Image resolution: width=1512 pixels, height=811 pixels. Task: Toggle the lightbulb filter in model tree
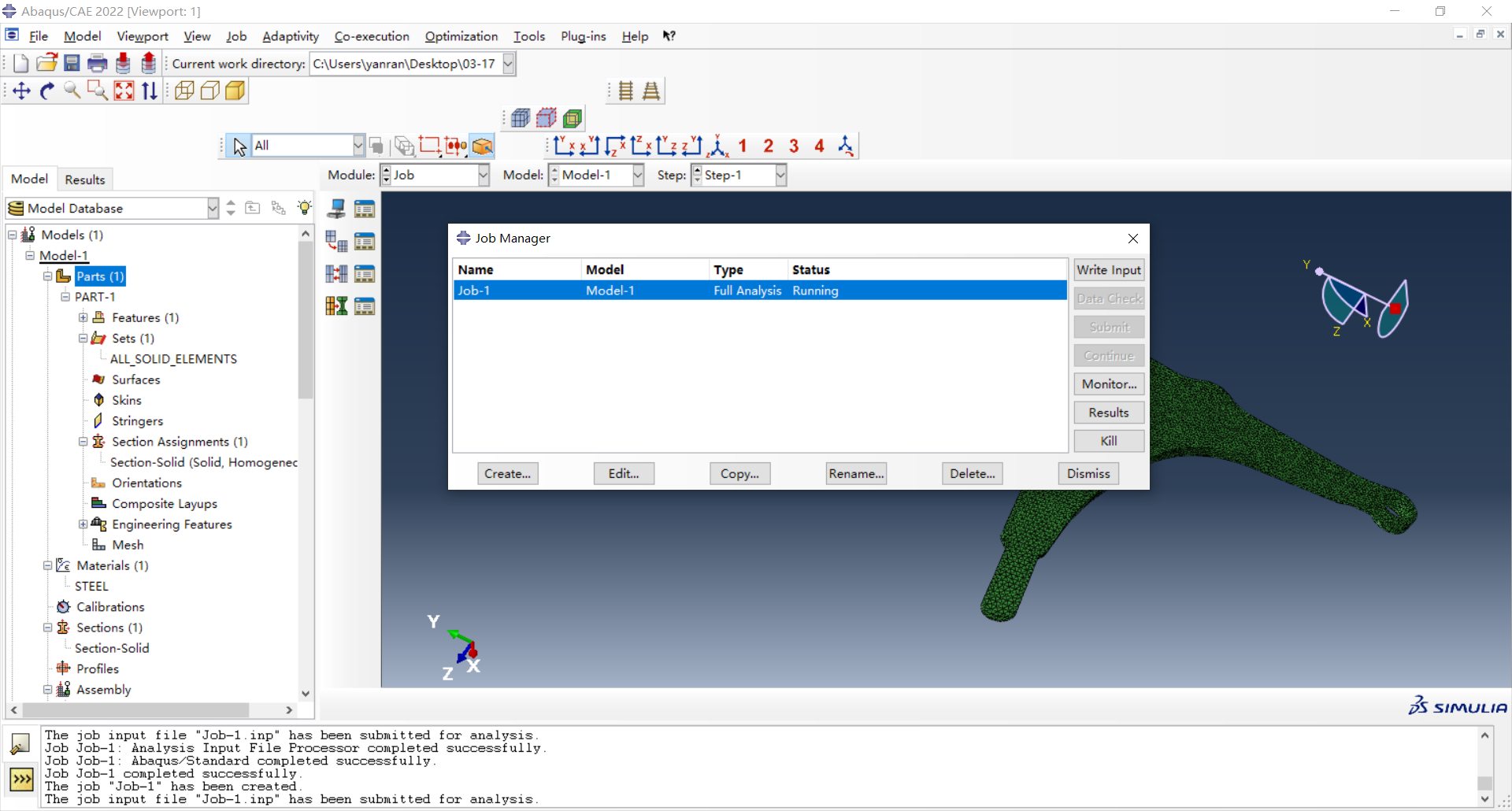(305, 208)
